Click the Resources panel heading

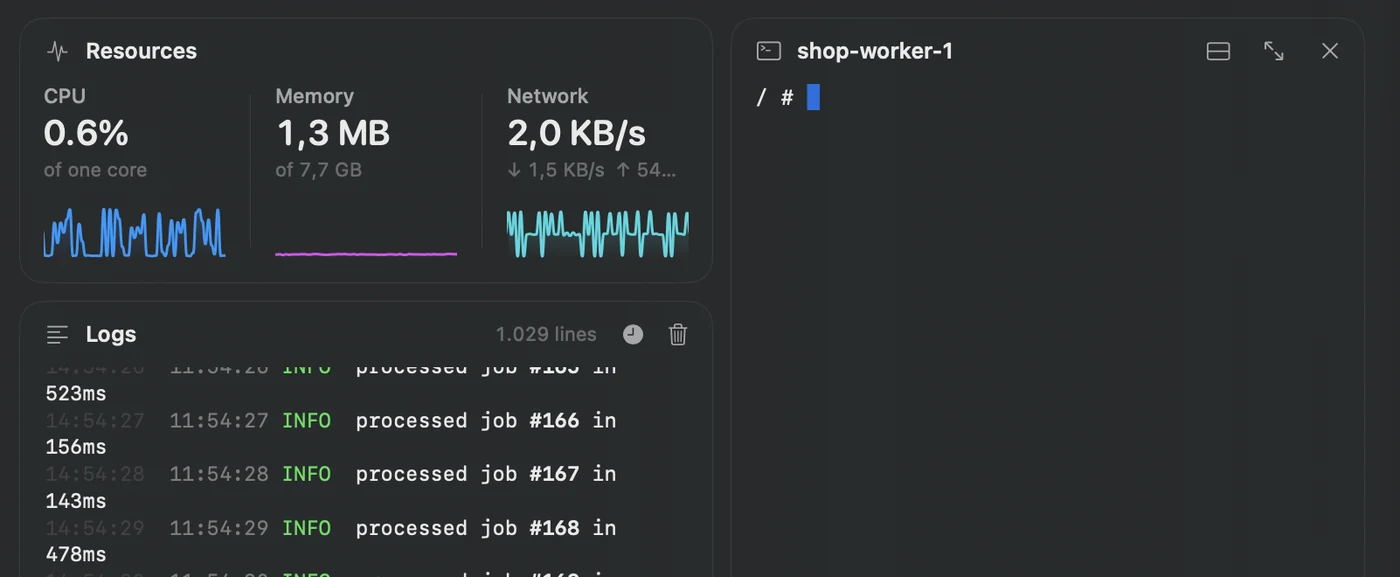141,51
